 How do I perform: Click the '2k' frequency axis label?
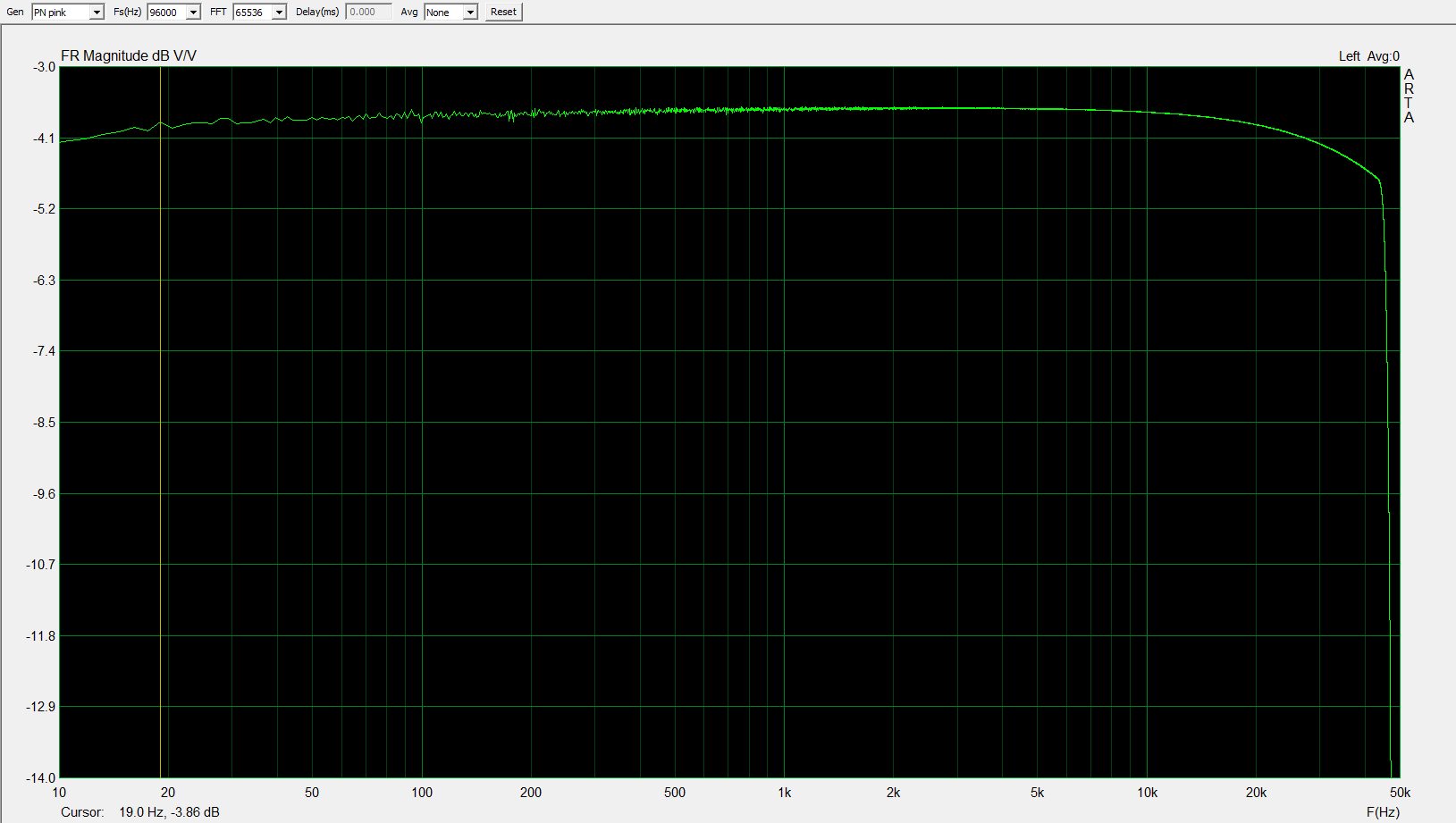(893, 793)
